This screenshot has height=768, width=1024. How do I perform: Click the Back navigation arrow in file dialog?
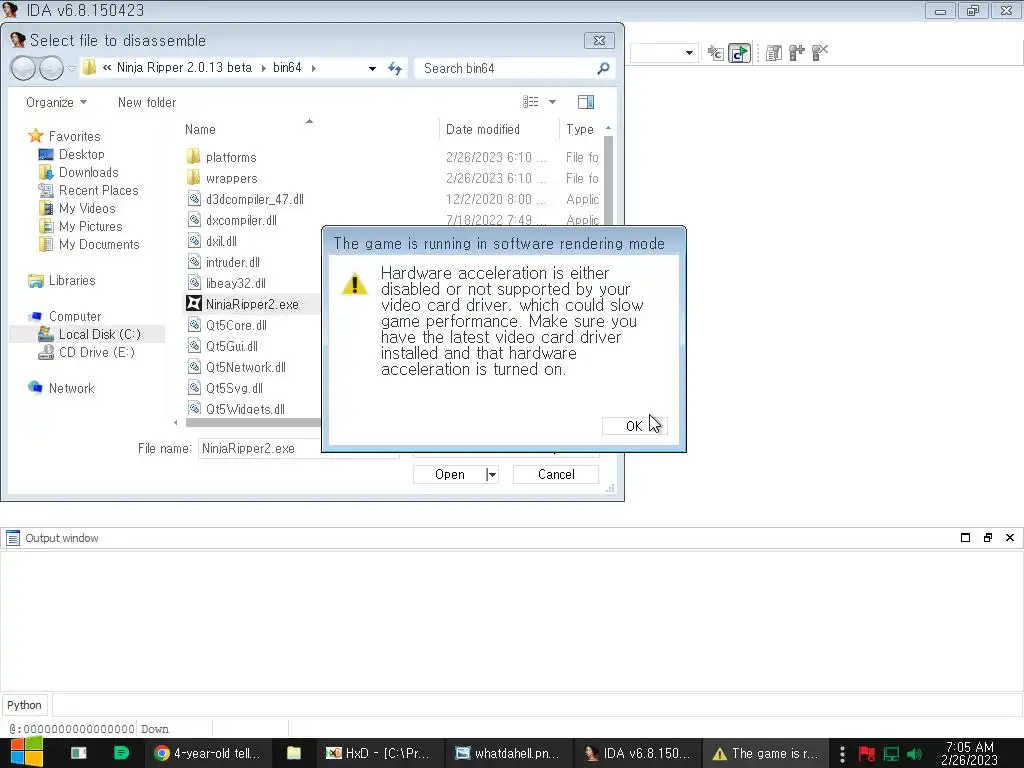pos(24,68)
